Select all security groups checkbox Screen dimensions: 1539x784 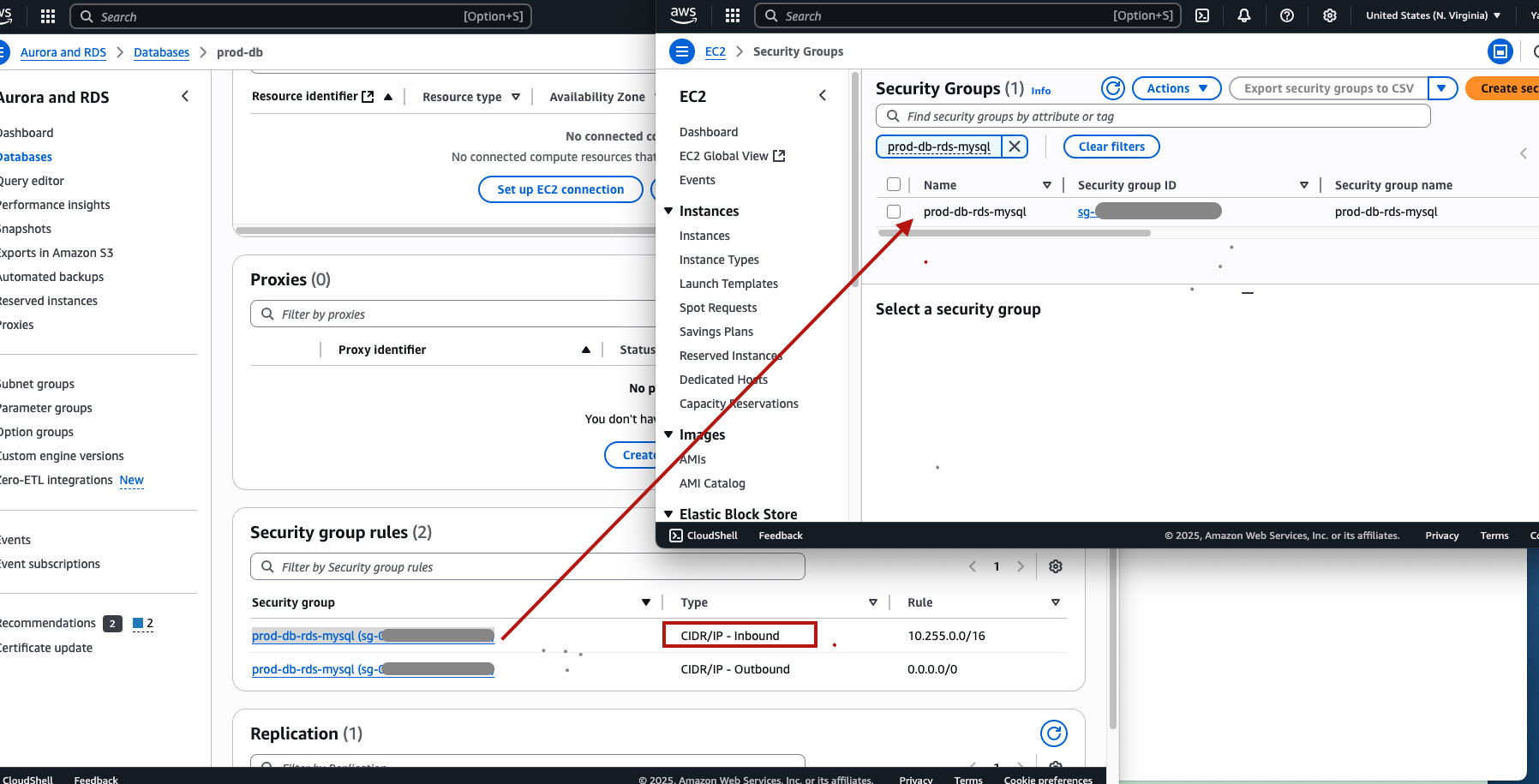(894, 184)
